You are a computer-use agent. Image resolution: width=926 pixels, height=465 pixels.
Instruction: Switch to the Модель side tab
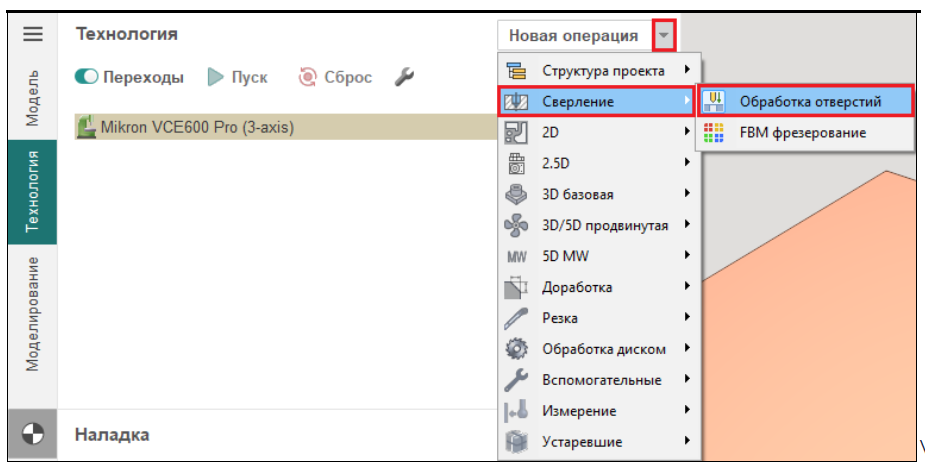click(x=33, y=97)
